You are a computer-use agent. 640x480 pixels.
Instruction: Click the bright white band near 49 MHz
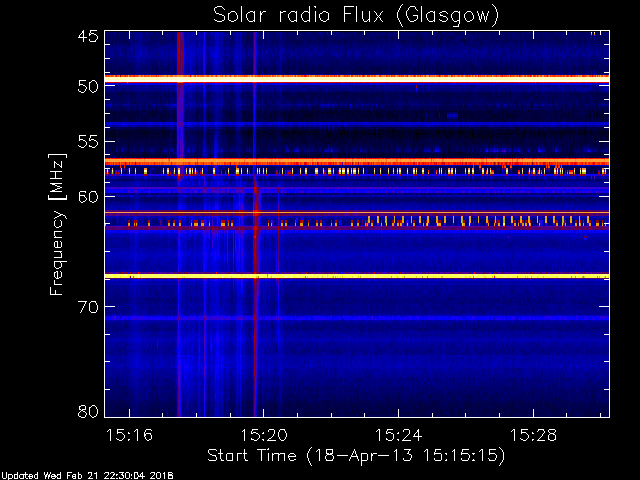pos(357,79)
